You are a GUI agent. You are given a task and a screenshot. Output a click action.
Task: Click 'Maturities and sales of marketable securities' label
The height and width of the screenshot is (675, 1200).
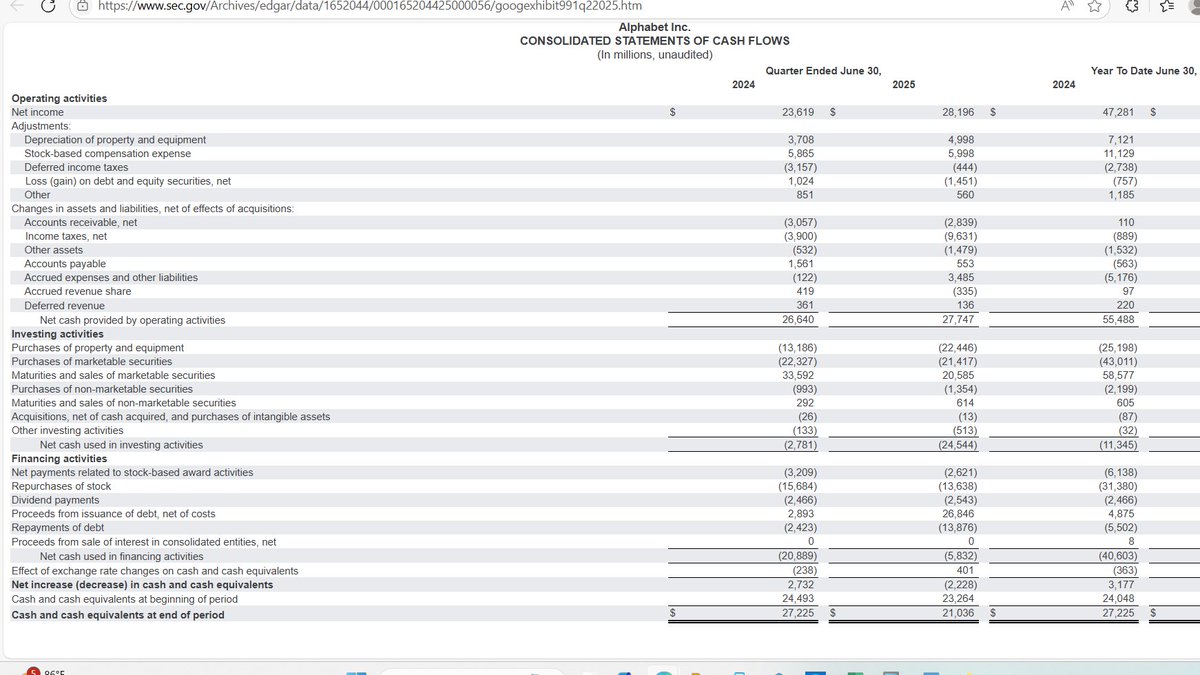click(113, 375)
